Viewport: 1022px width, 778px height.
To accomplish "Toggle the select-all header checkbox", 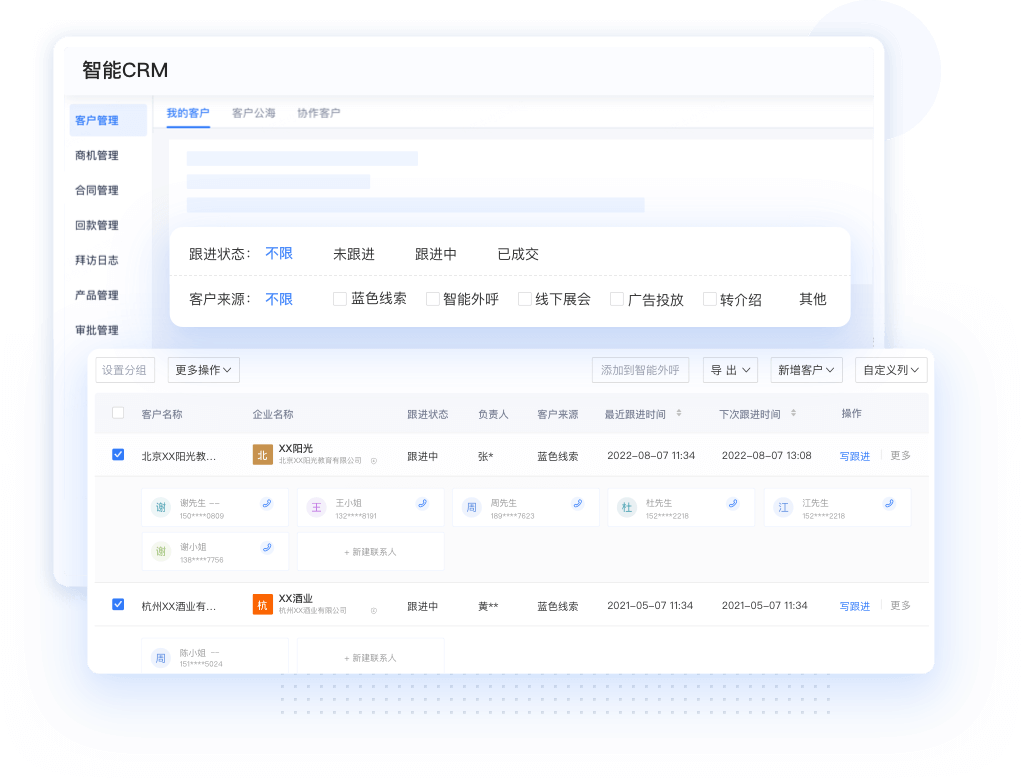I will pos(118,412).
